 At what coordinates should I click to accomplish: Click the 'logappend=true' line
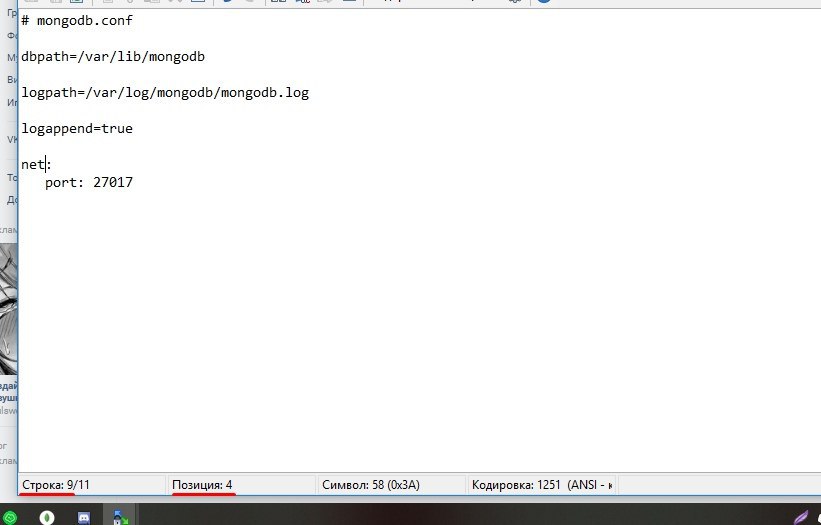coord(77,129)
